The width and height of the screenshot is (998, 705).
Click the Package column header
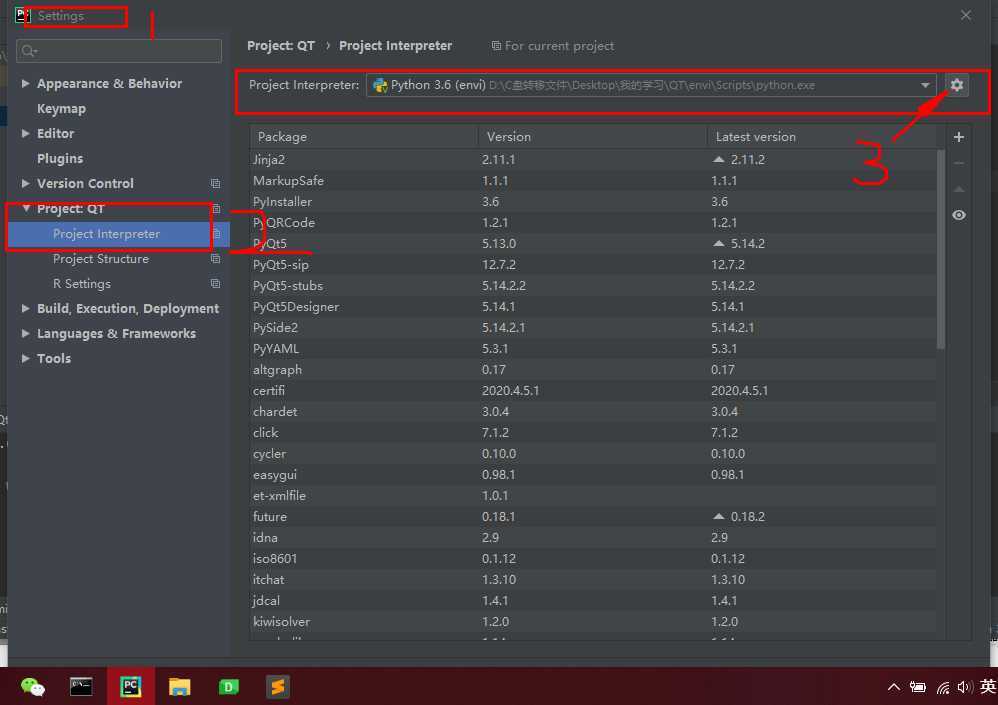point(364,137)
